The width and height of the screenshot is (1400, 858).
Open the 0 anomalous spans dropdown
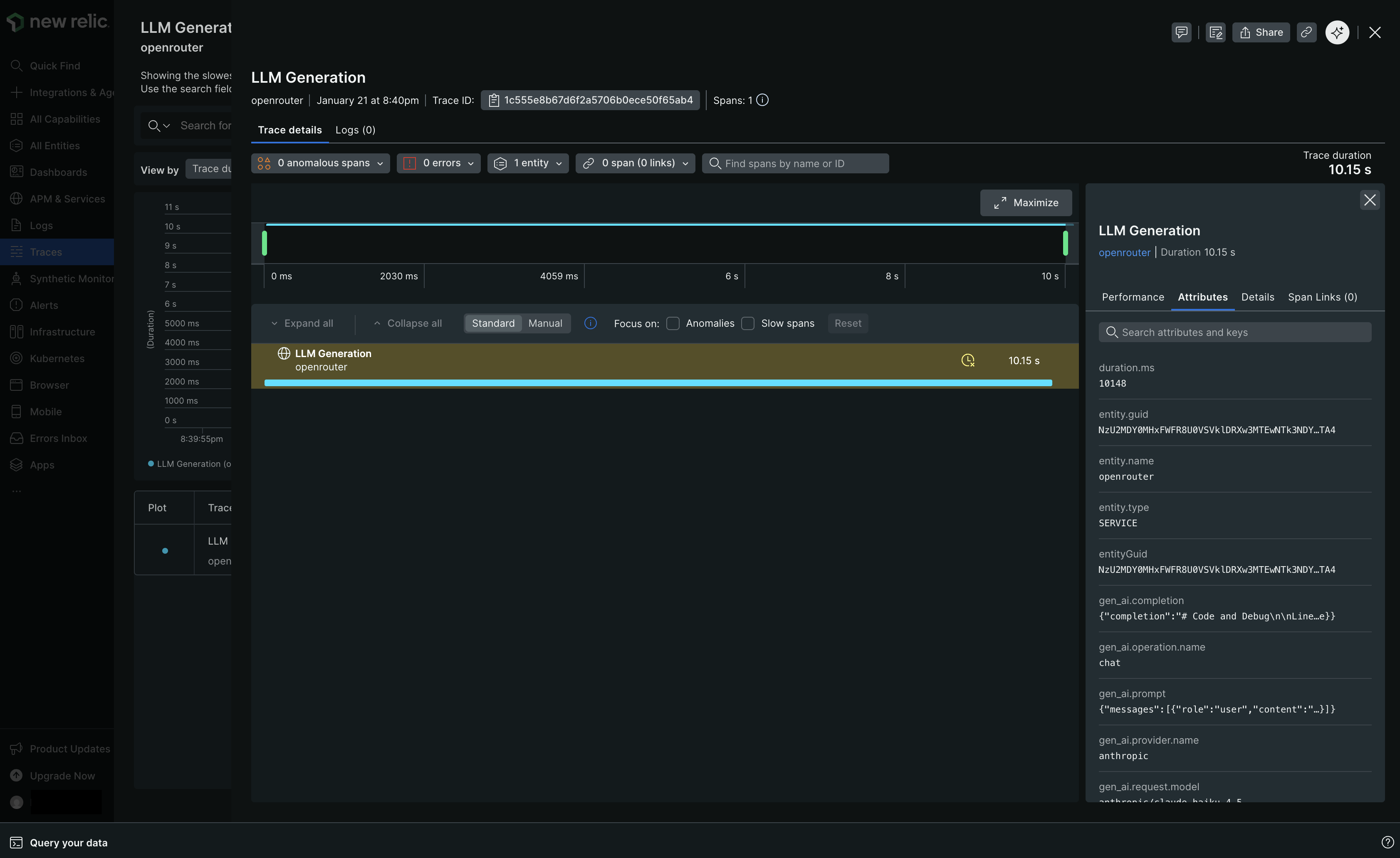320,163
